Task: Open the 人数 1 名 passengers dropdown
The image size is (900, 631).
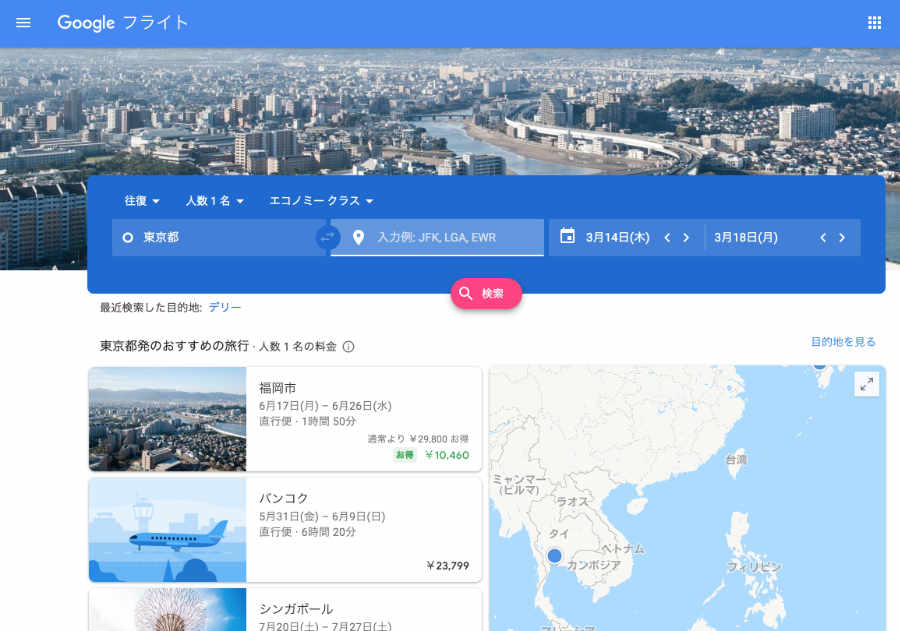Action: [215, 201]
